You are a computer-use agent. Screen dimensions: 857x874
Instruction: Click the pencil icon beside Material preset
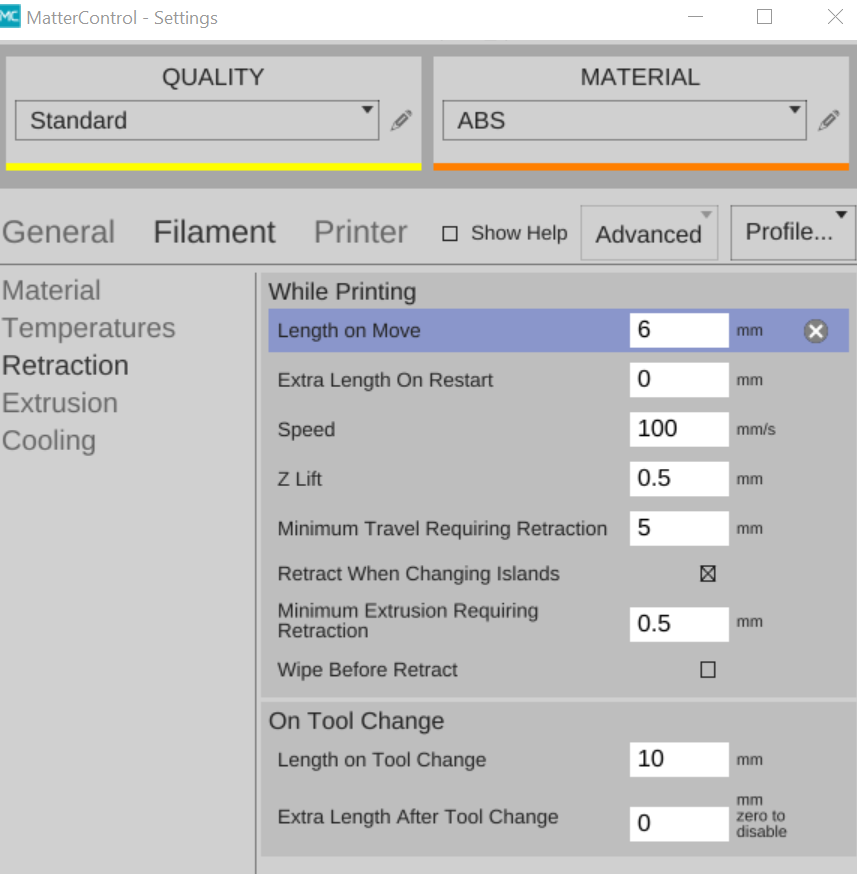[828, 121]
